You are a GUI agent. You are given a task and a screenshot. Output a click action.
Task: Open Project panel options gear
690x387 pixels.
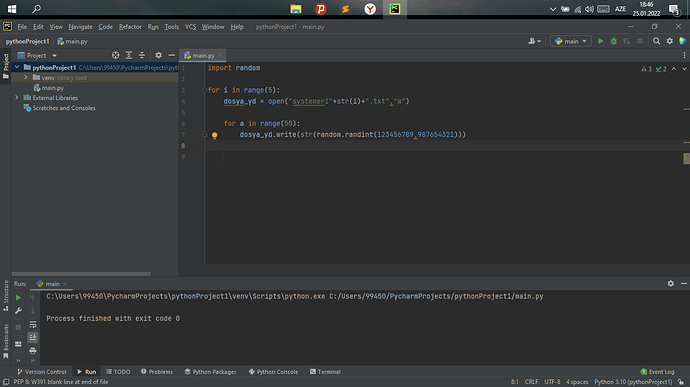pos(158,55)
